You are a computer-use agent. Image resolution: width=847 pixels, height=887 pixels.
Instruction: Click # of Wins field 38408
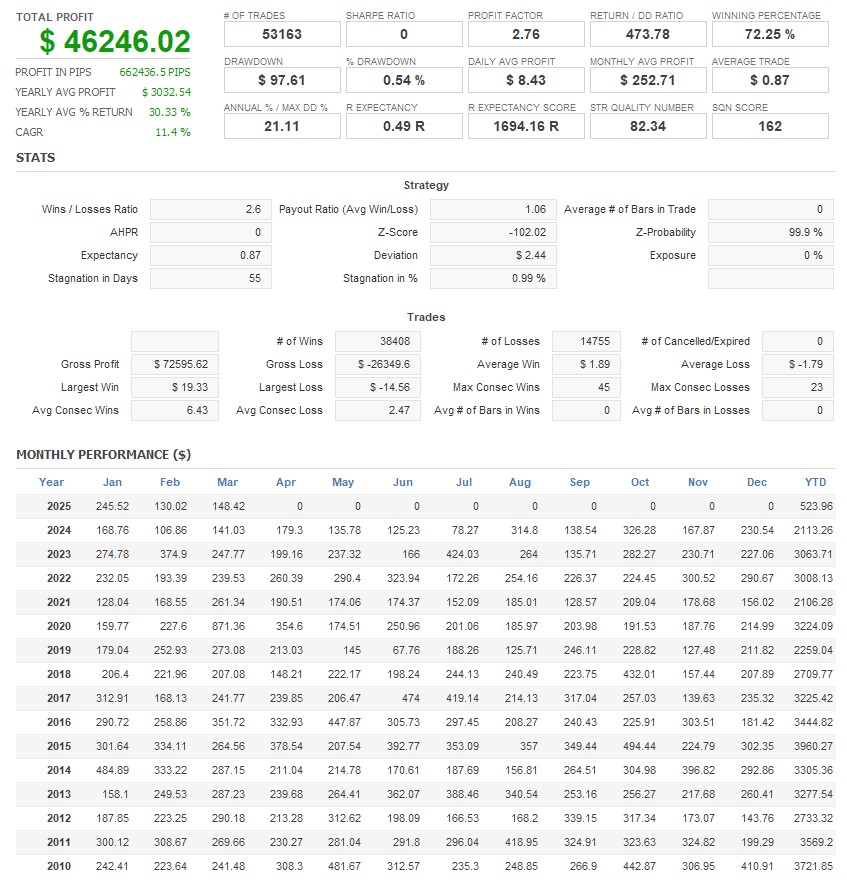coord(377,342)
